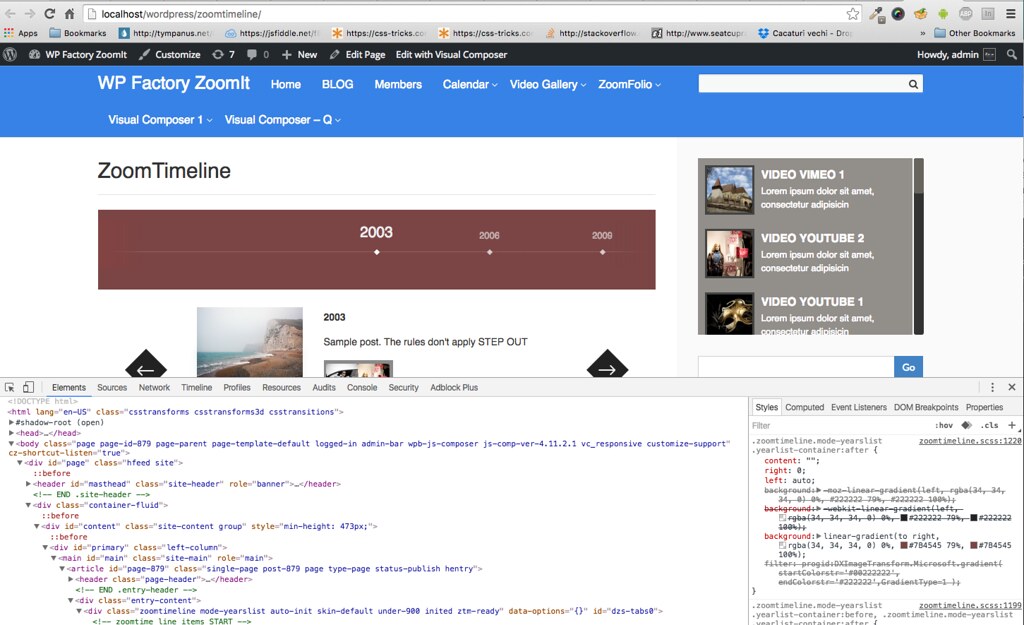Toggle the .cls element classes panel
The width and height of the screenshot is (1024, 625).
(x=989, y=425)
